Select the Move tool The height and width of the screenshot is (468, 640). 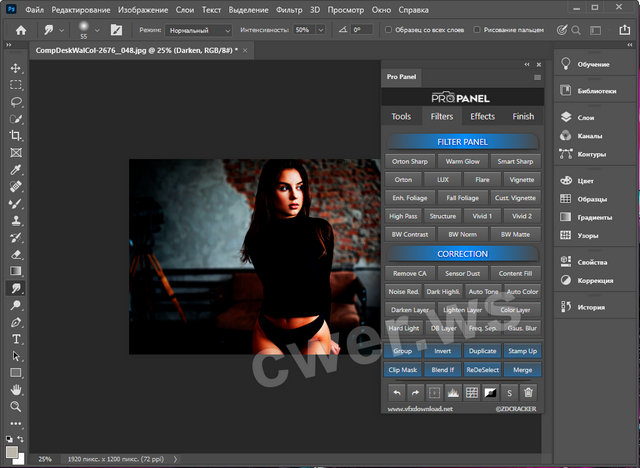(16, 68)
